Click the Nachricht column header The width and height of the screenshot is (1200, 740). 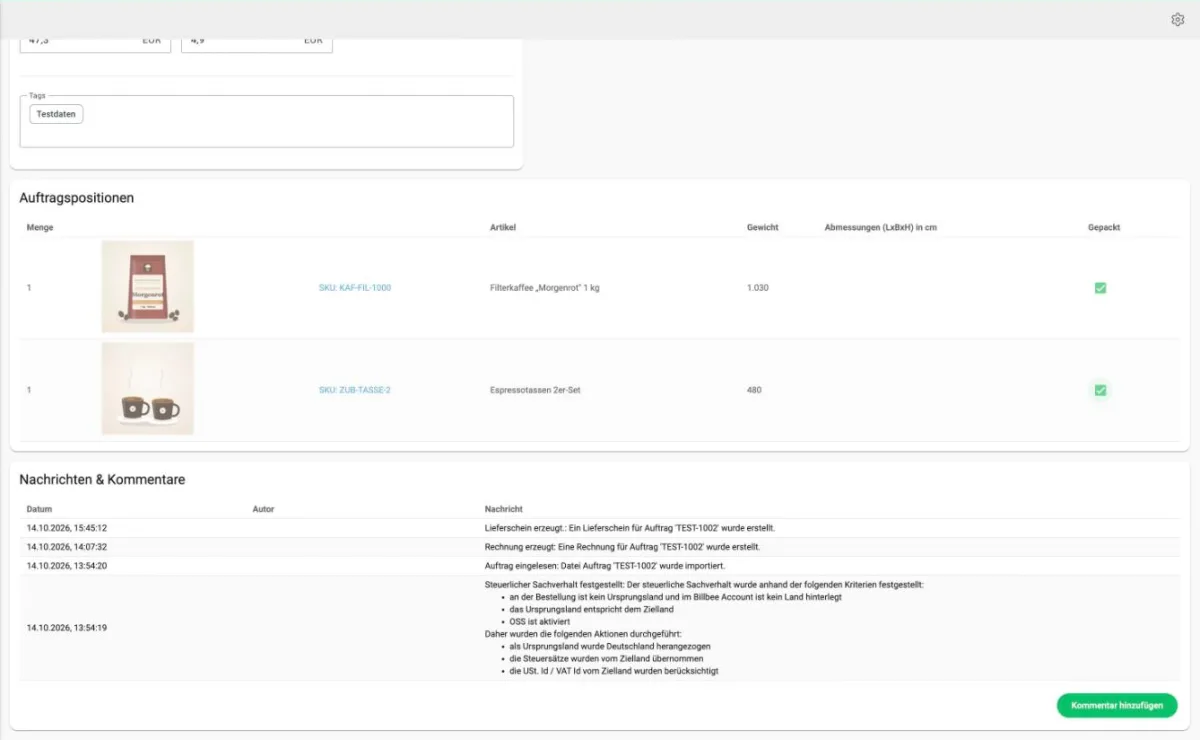pos(504,509)
